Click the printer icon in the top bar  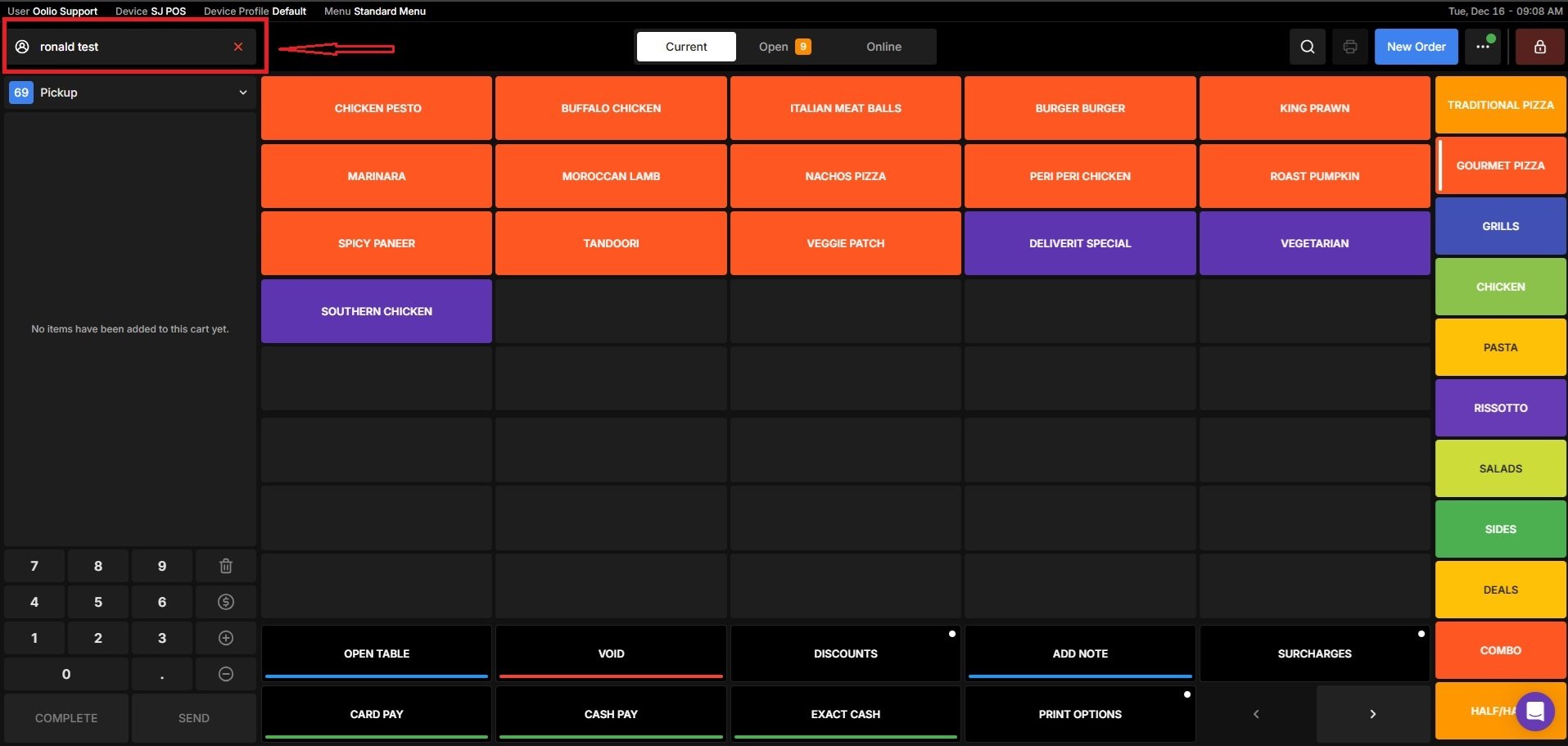(1349, 47)
